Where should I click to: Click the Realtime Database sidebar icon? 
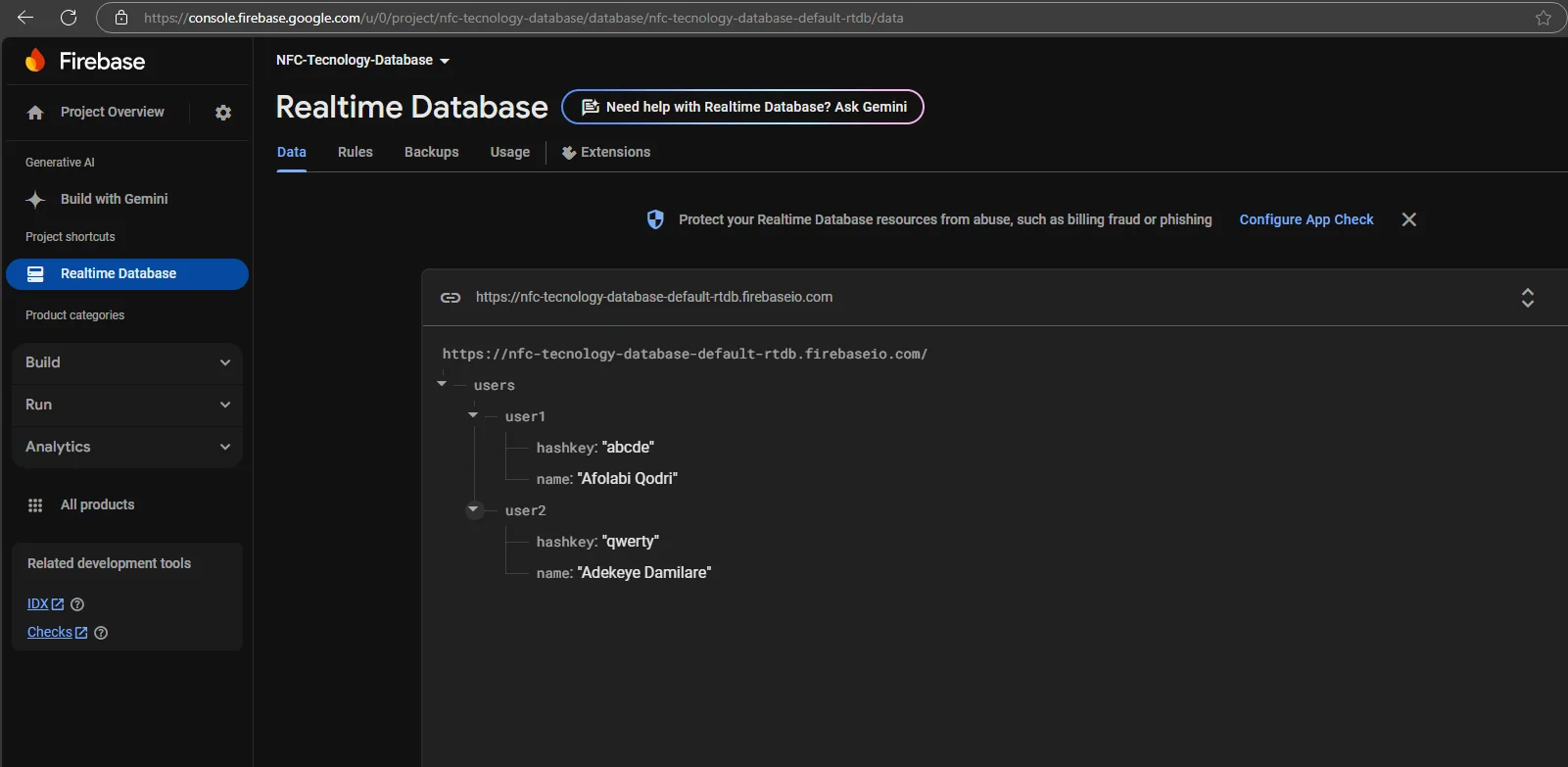tap(35, 274)
